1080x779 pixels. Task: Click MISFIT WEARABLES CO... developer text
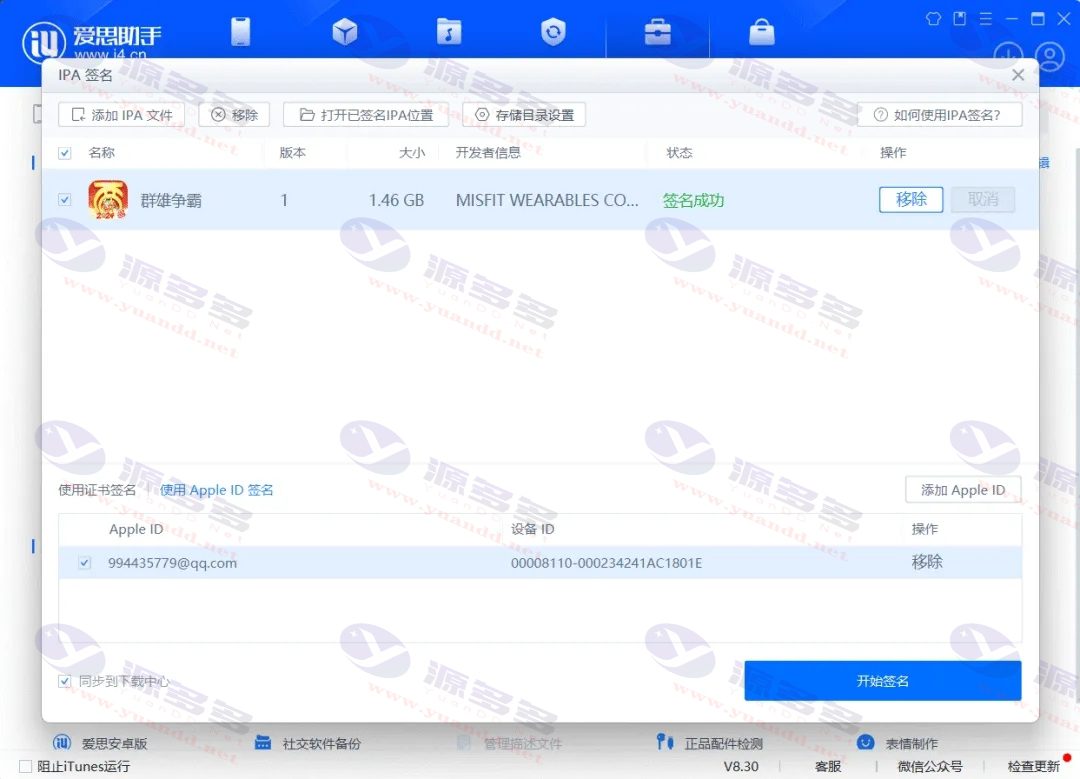point(547,200)
